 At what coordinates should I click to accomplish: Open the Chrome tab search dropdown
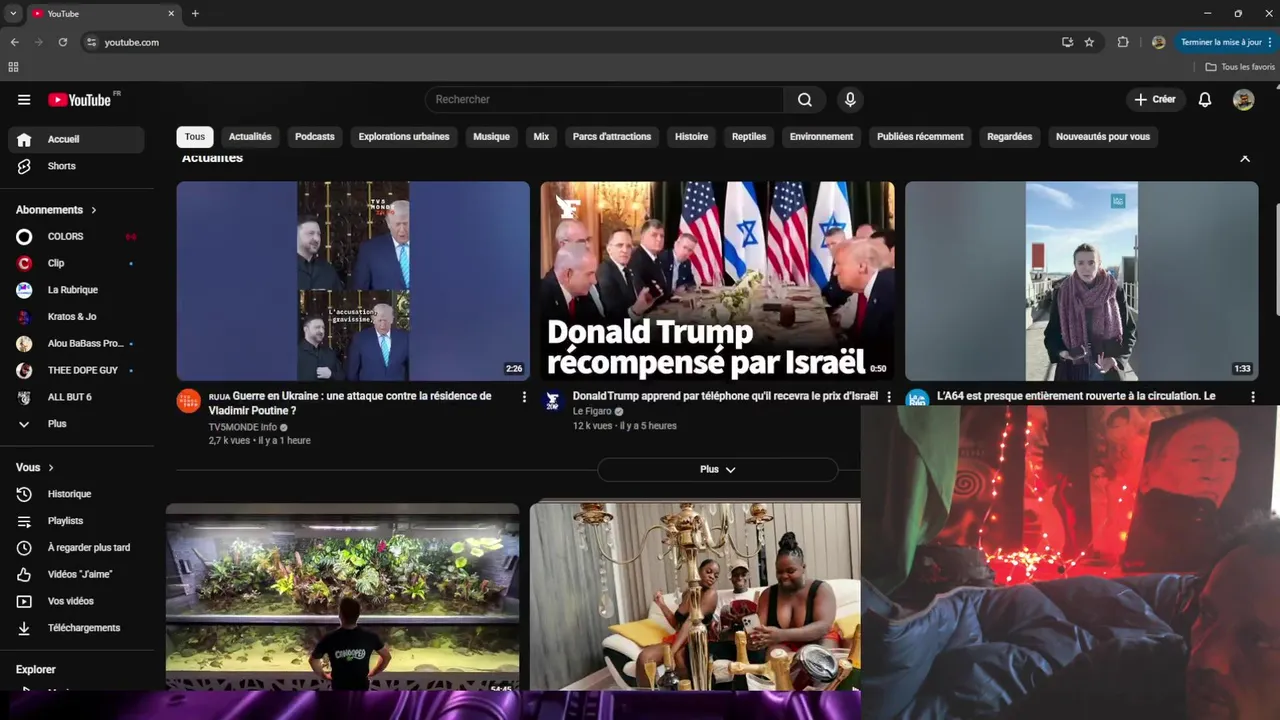[x=13, y=14]
